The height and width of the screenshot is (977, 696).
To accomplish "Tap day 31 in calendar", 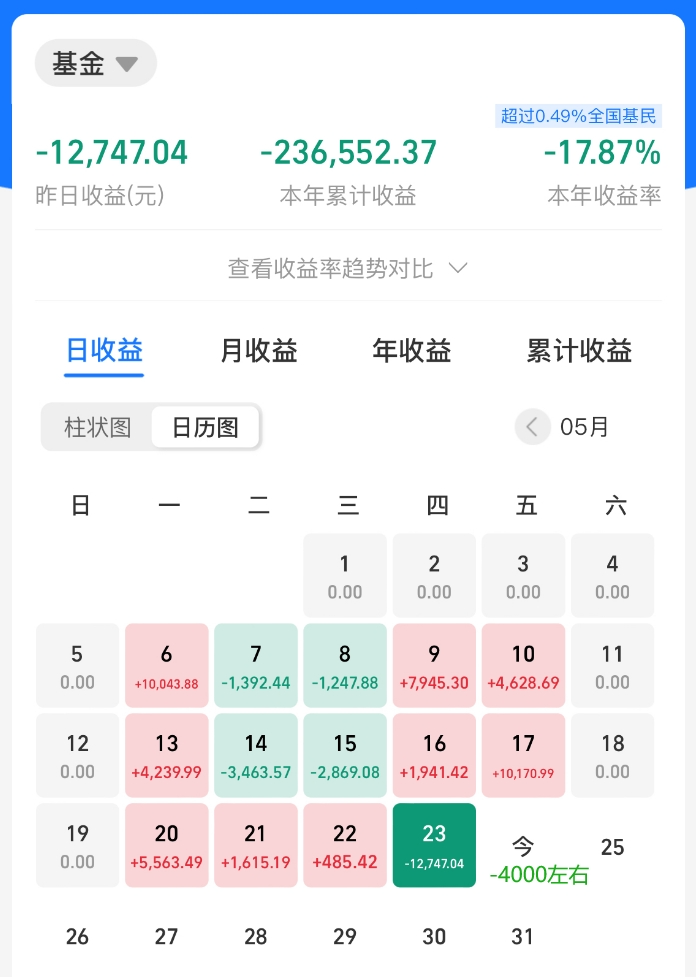I will coord(523,936).
